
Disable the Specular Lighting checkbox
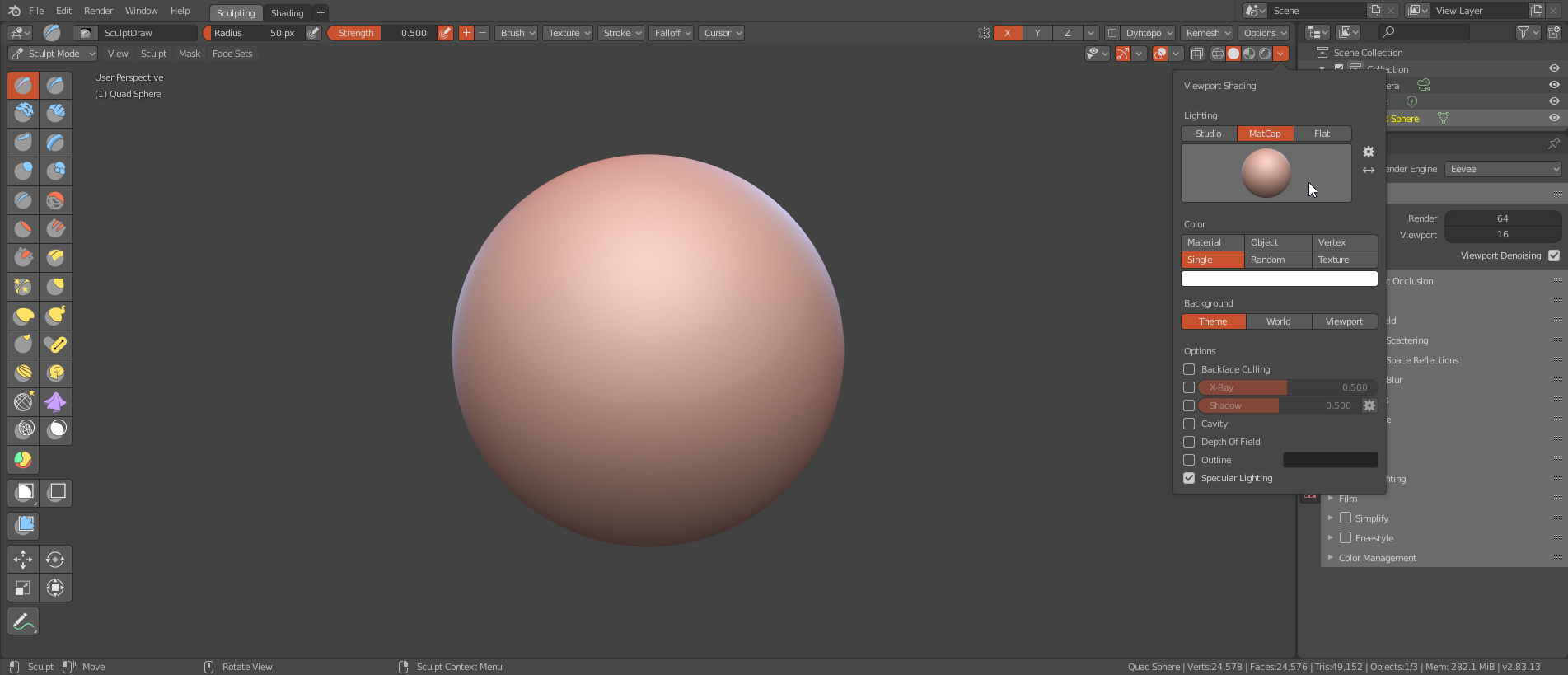point(1189,478)
